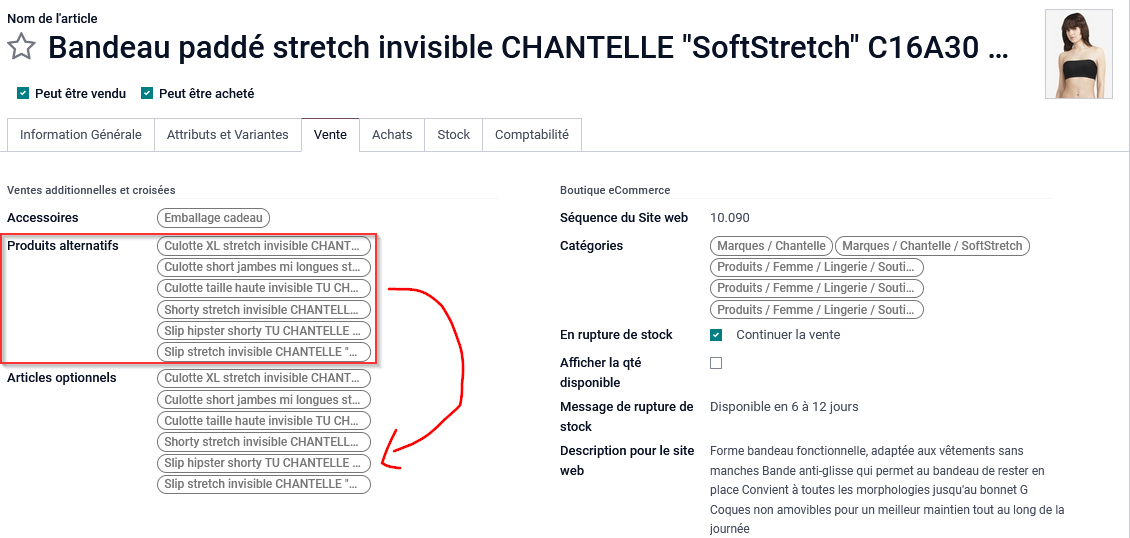Click the 'Marques / Chantelle' category tag

click(x=771, y=246)
